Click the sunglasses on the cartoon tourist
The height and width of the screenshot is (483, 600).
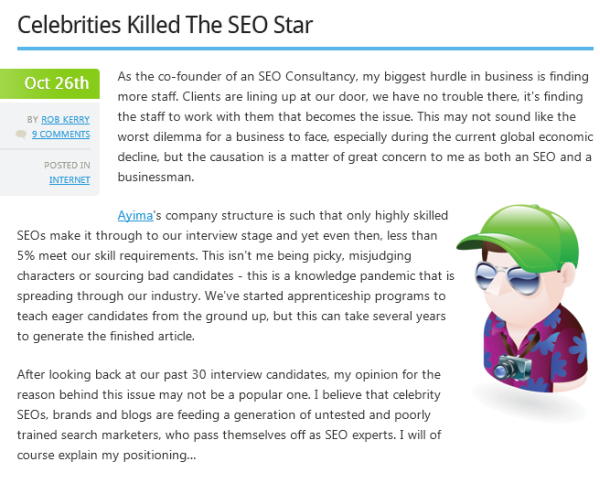508,277
